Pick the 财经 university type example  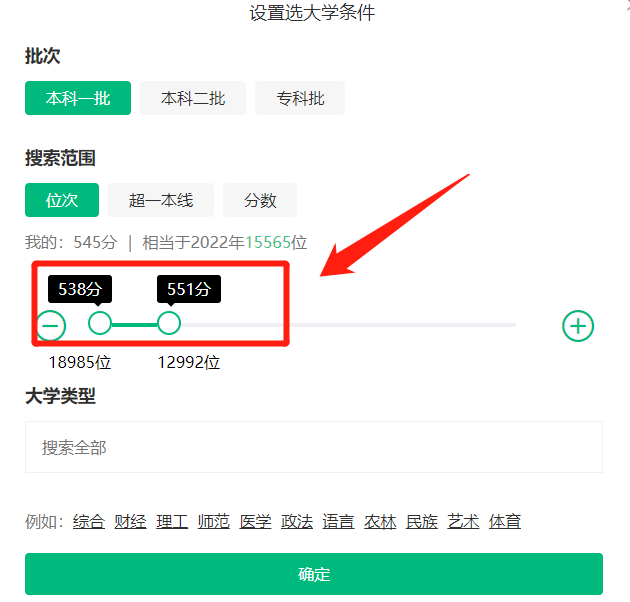[x=130, y=522]
